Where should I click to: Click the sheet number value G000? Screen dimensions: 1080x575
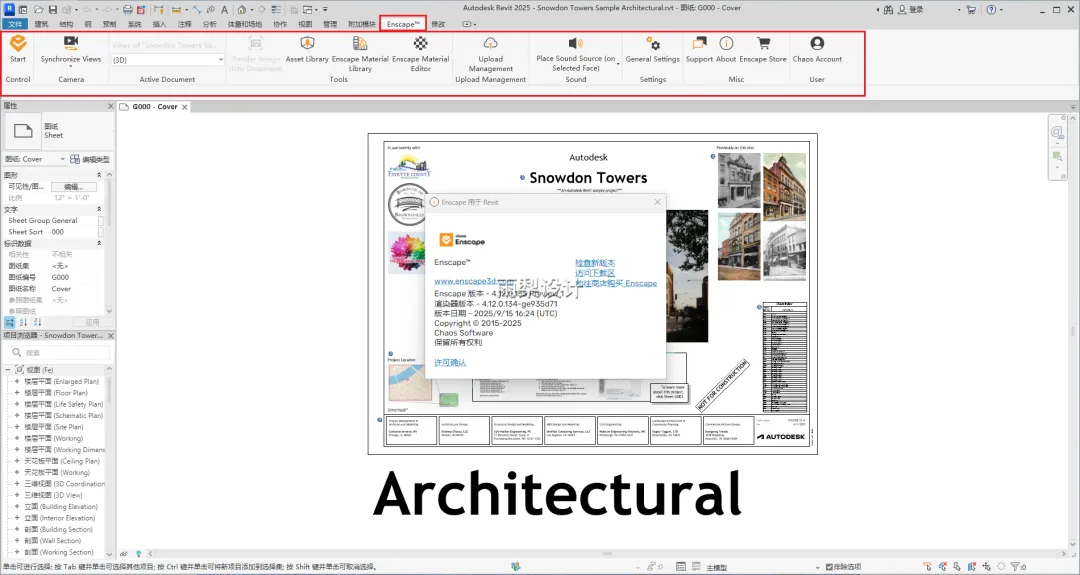click(x=60, y=278)
